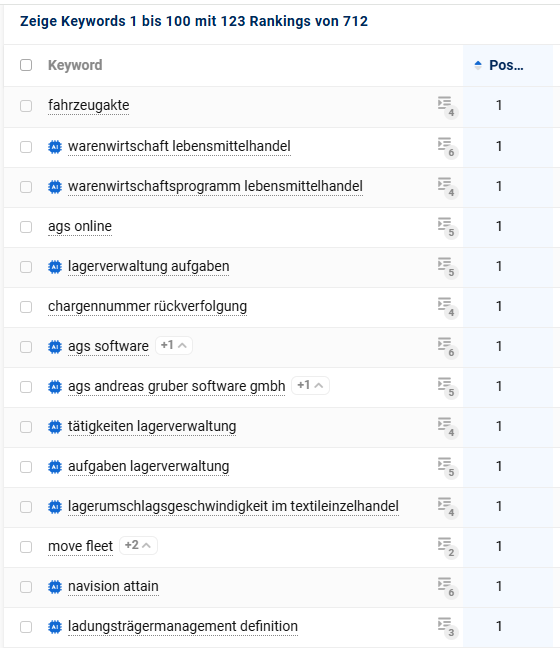560x648 pixels.
Task: Click AI badge next to lagerumschlagsgeschwindigkeit im textileinzelhandel
Action: pos(55,507)
